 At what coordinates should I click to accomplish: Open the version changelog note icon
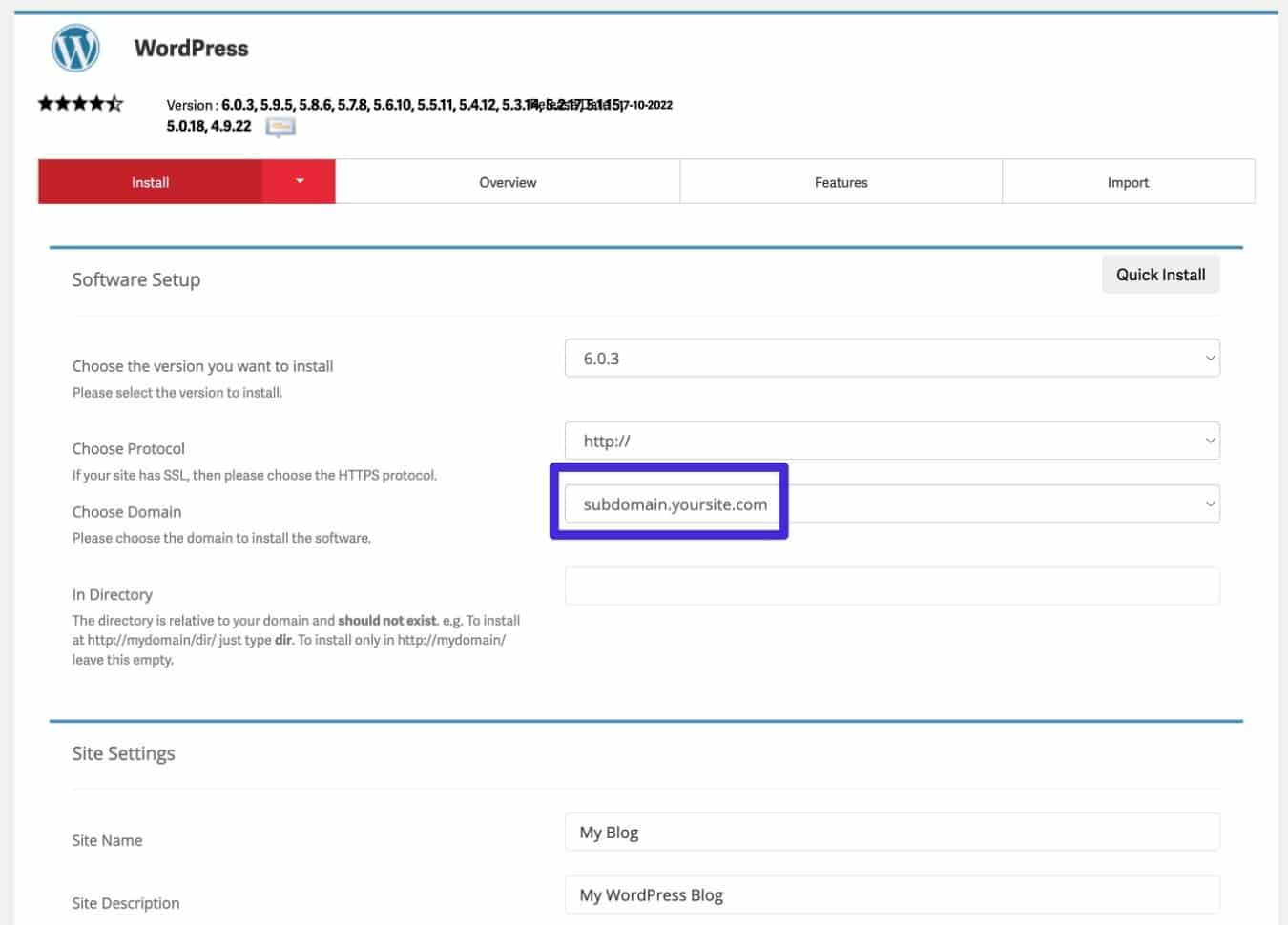[281, 127]
